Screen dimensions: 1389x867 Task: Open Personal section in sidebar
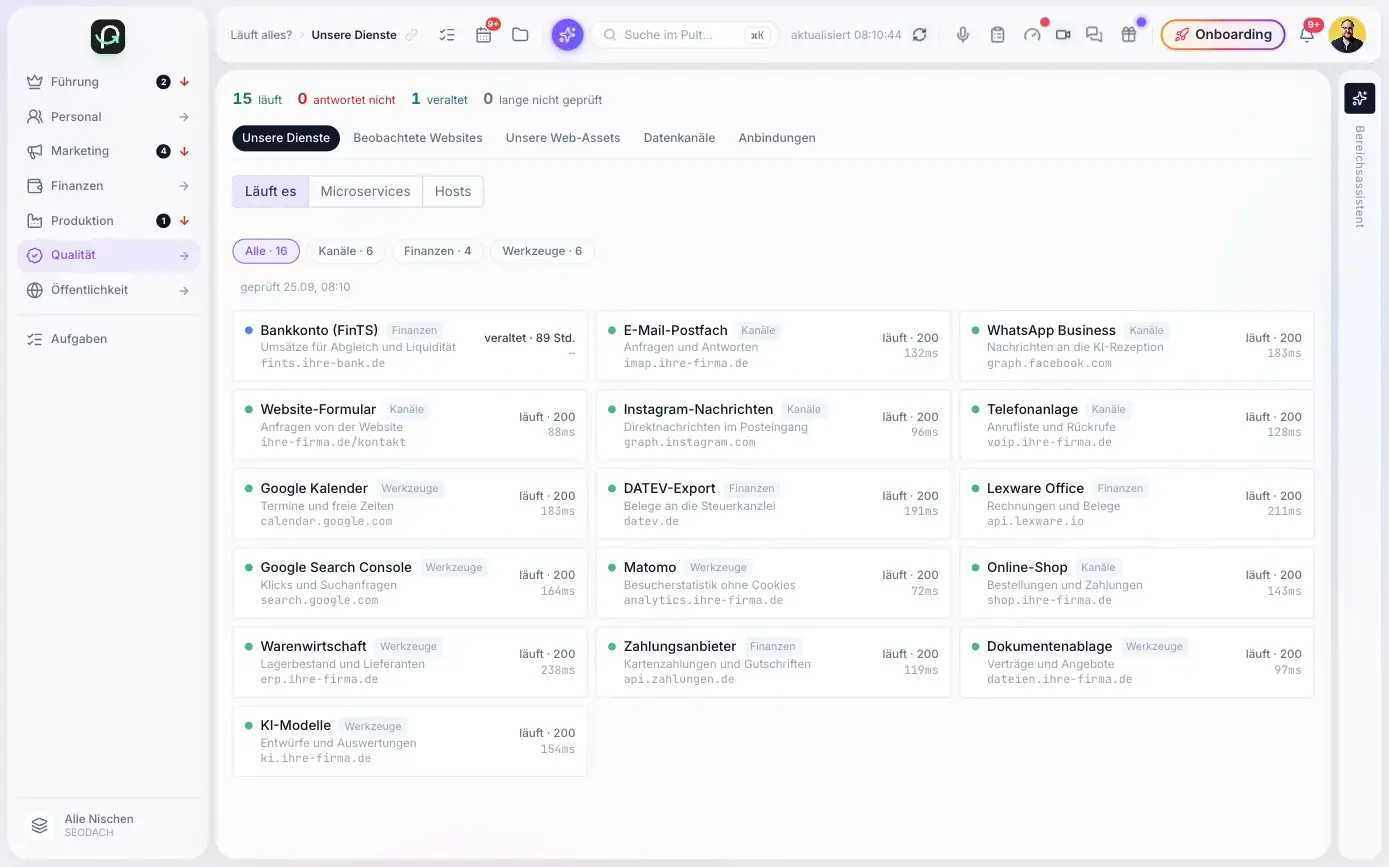108,117
